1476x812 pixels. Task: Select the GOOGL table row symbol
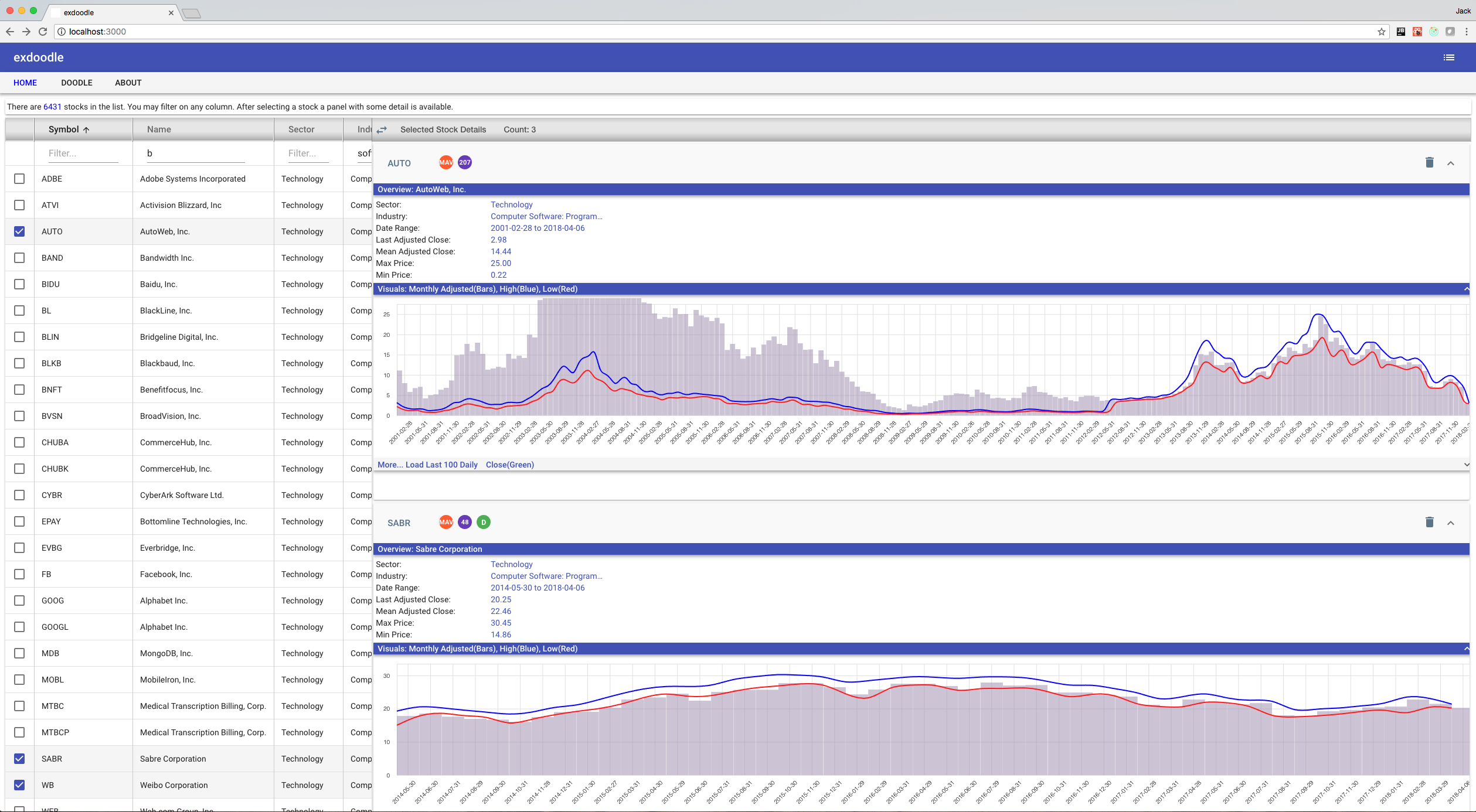[55, 627]
